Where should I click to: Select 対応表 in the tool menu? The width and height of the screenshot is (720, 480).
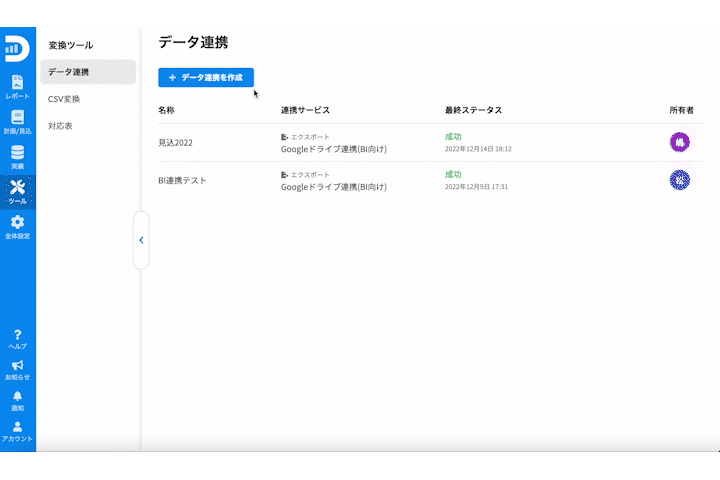pos(60,126)
